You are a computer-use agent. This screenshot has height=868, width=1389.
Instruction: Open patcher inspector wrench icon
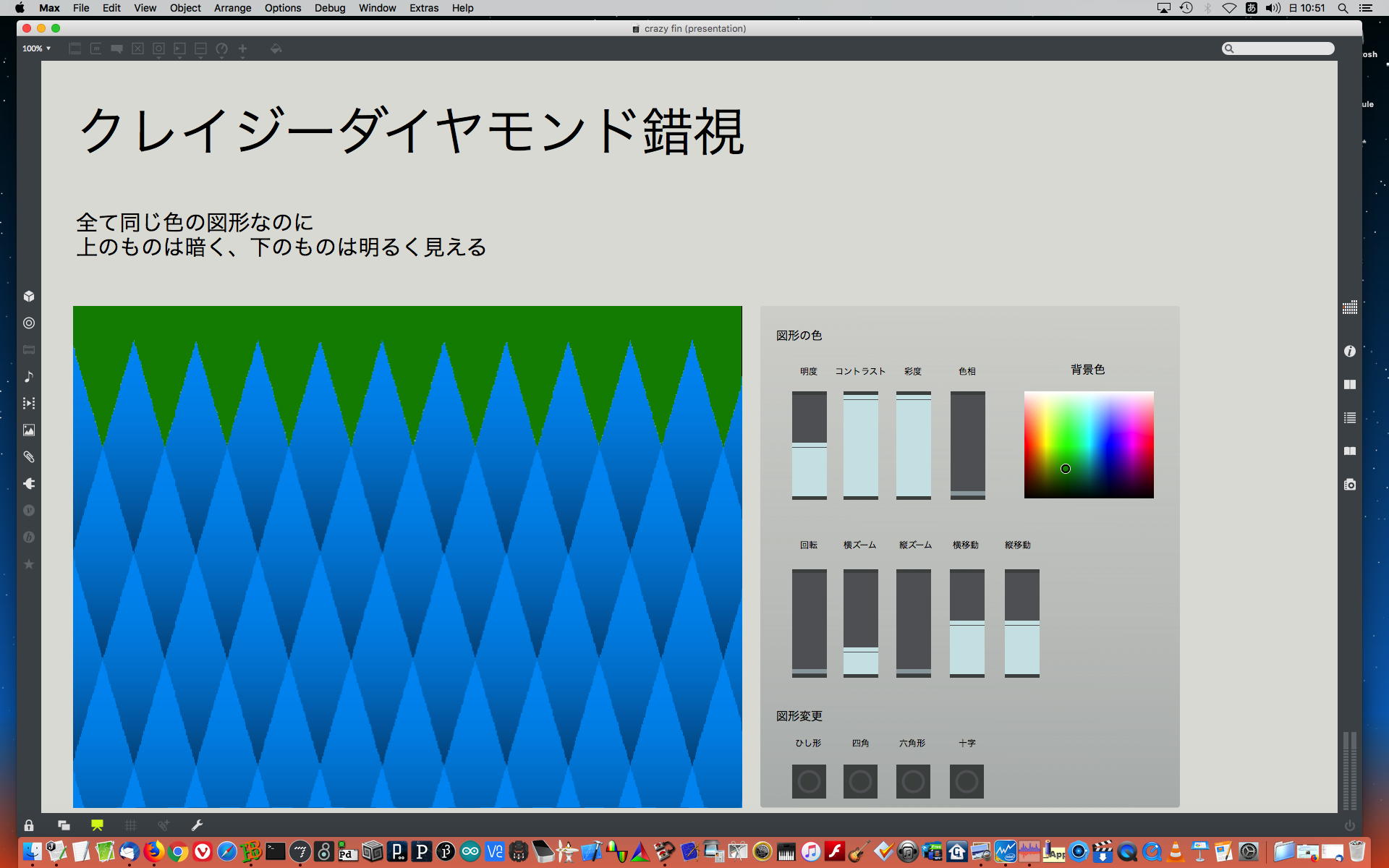coord(197,825)
